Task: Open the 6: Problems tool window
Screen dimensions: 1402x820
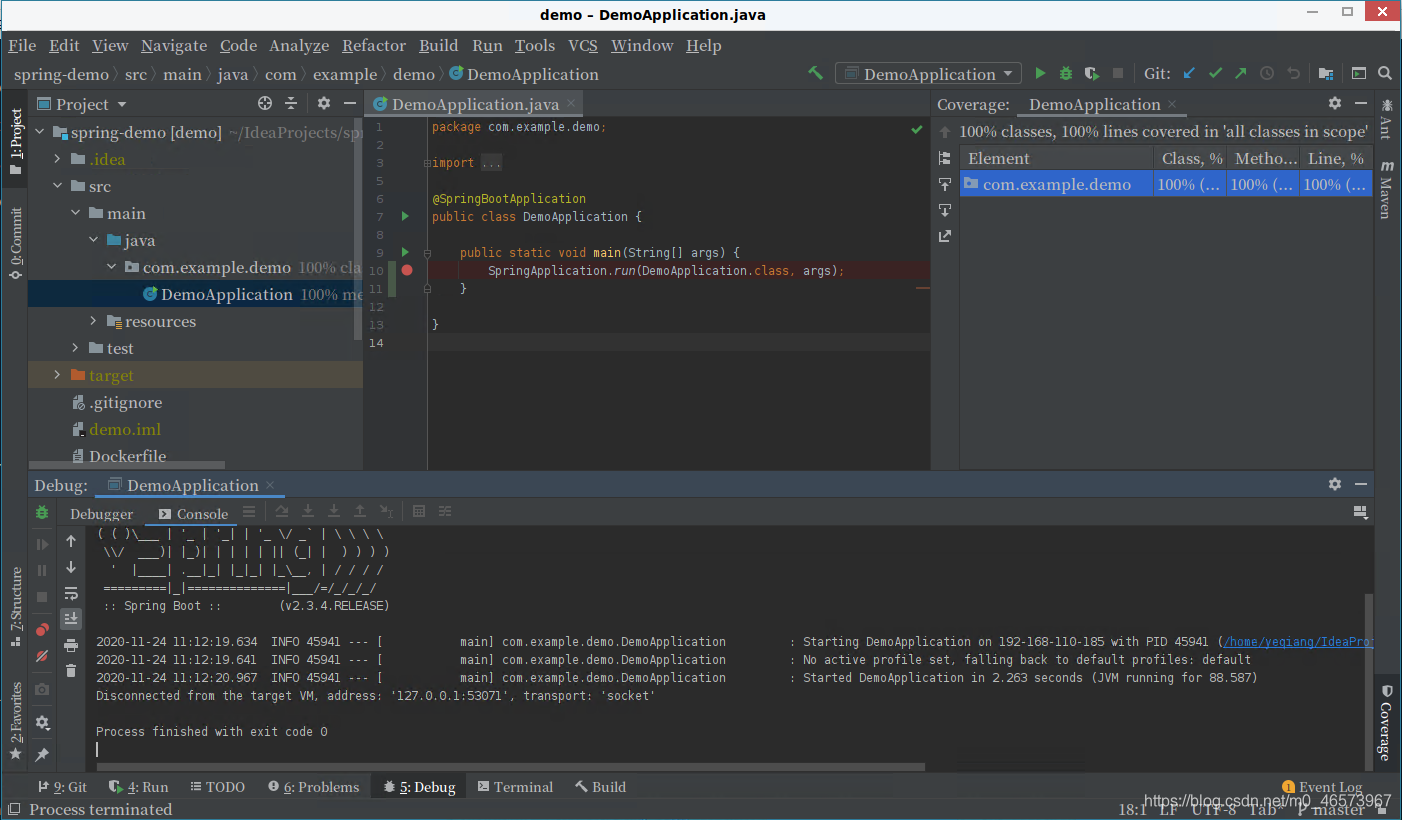Action: pyautogui.click(x=313, y=787)
